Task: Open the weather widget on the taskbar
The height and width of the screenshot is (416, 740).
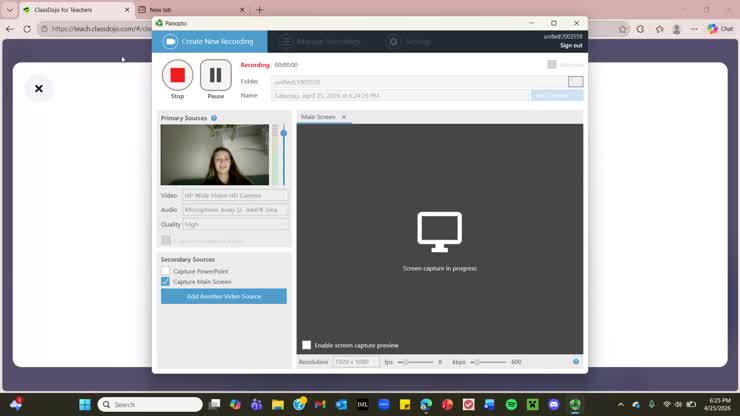Action: (16, 405)
